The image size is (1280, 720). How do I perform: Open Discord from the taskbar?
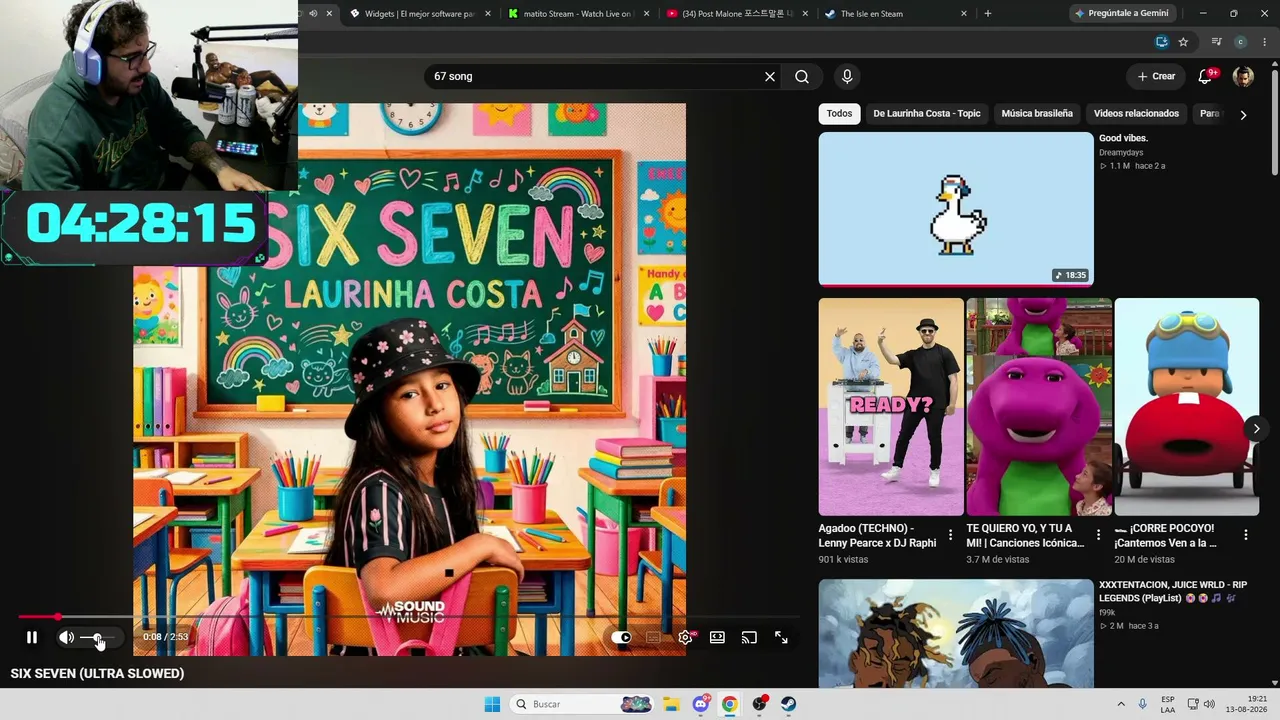pos(701,704)
